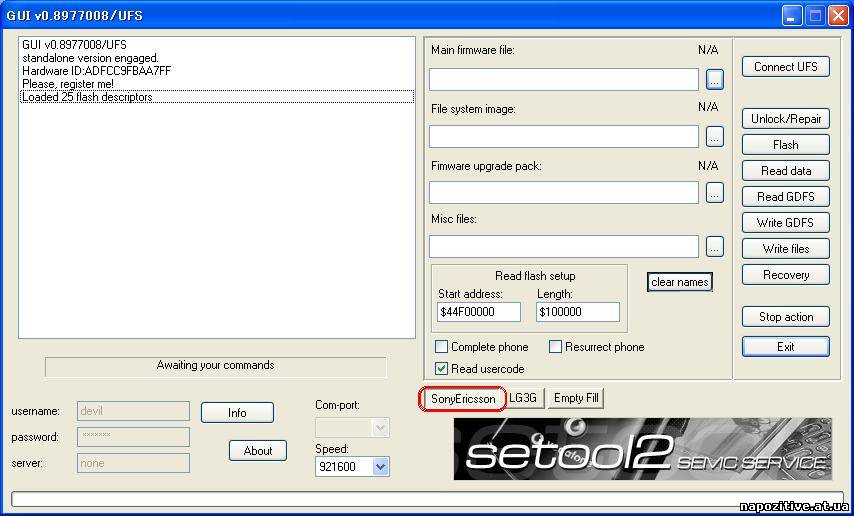Click Read GDFS button
The width and height of the screenshot is (854, 516).
click(785, 197)
